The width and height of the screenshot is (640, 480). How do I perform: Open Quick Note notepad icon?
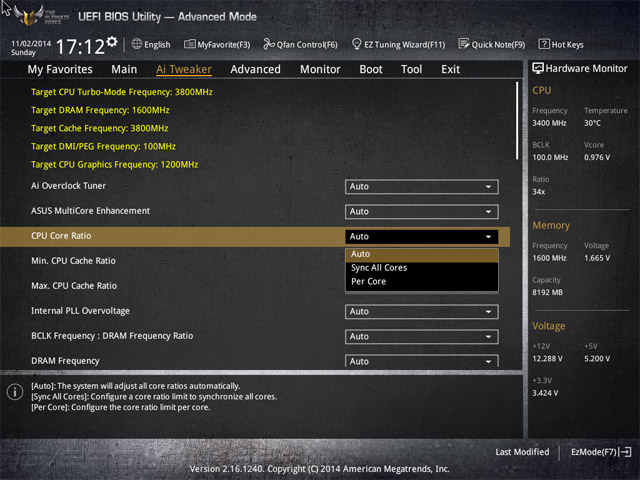coord(464,44)
